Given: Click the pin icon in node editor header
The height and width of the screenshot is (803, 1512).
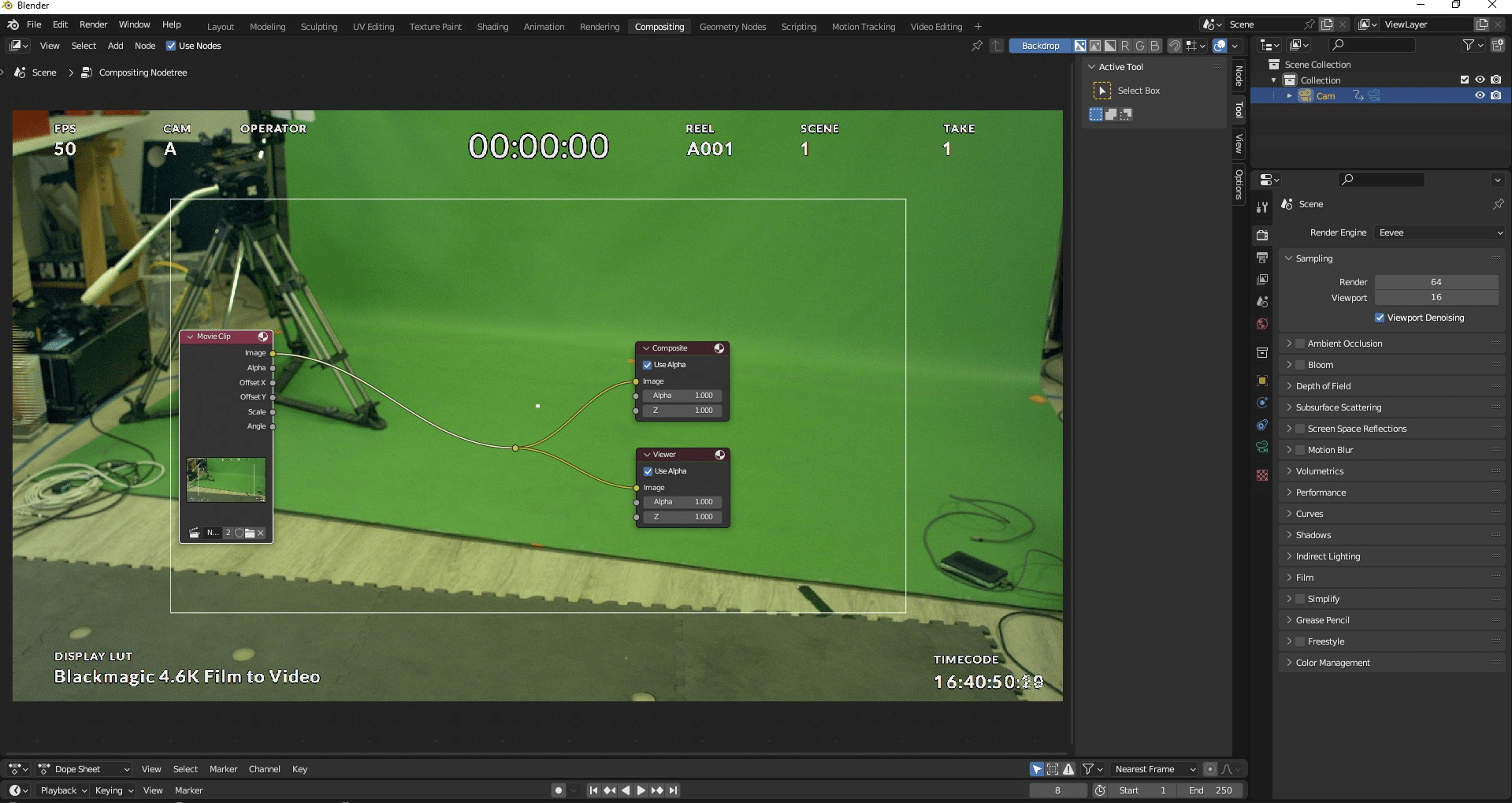Looking at the screenshot, I should coord(977,46).
